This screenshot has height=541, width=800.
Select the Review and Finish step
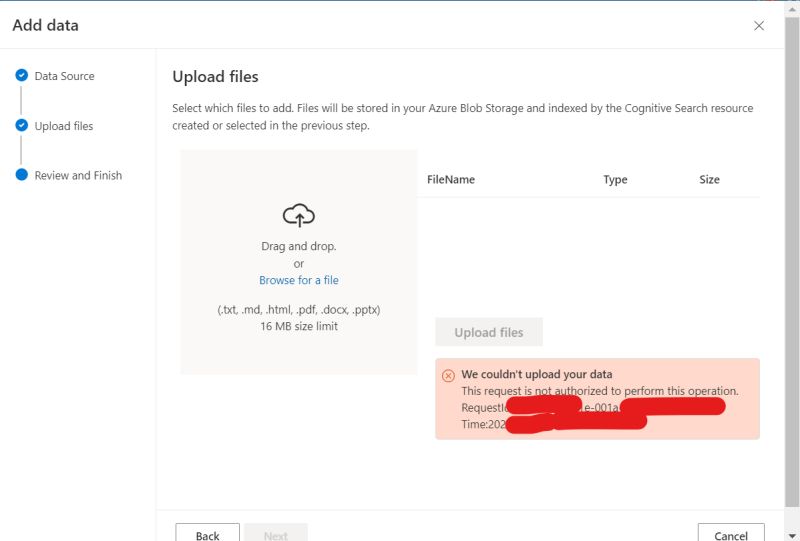(78, 176)
